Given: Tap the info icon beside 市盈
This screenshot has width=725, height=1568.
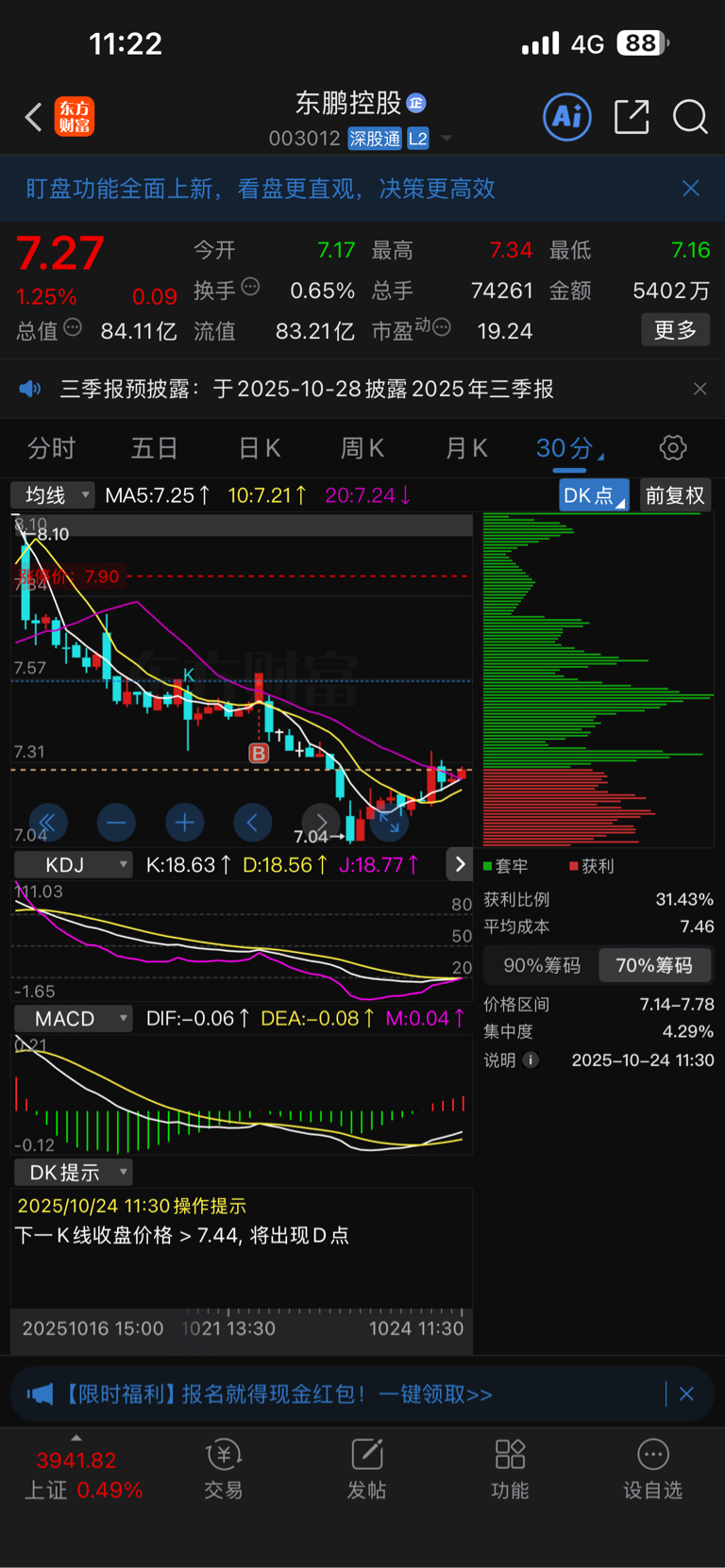Looking at the screenshot, I should click(442, 327).
